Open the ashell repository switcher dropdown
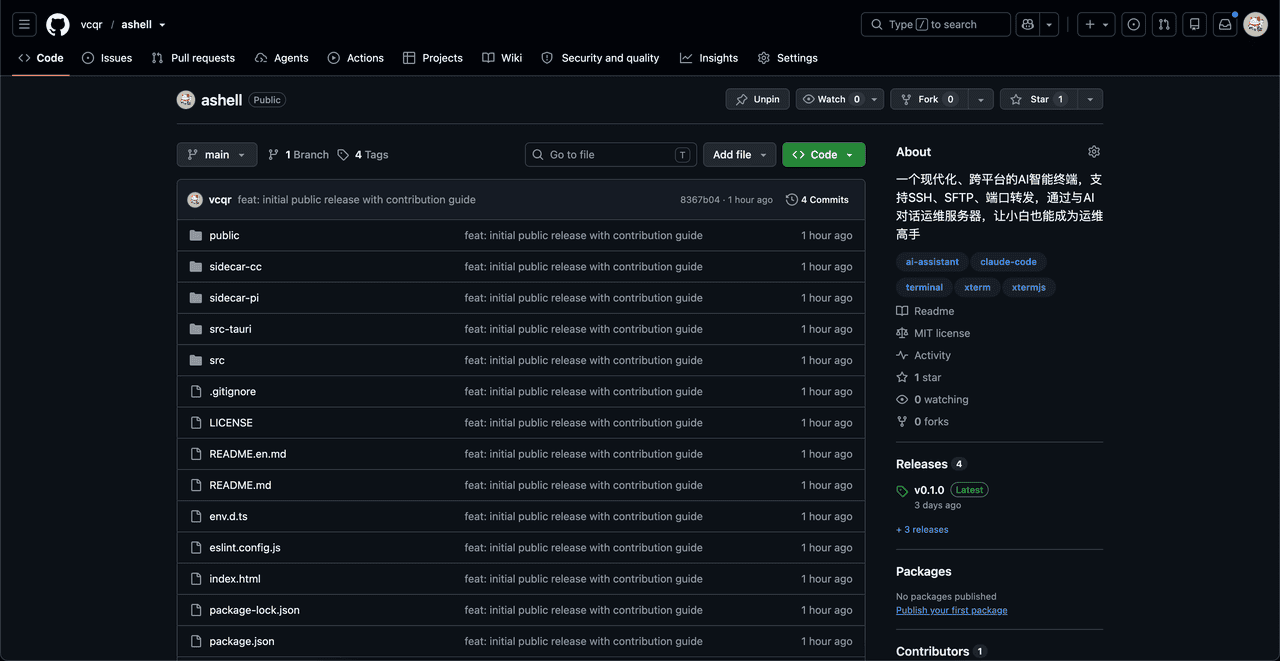The width and height of the screenshot is (1280, 661). [x=144, y=25]
